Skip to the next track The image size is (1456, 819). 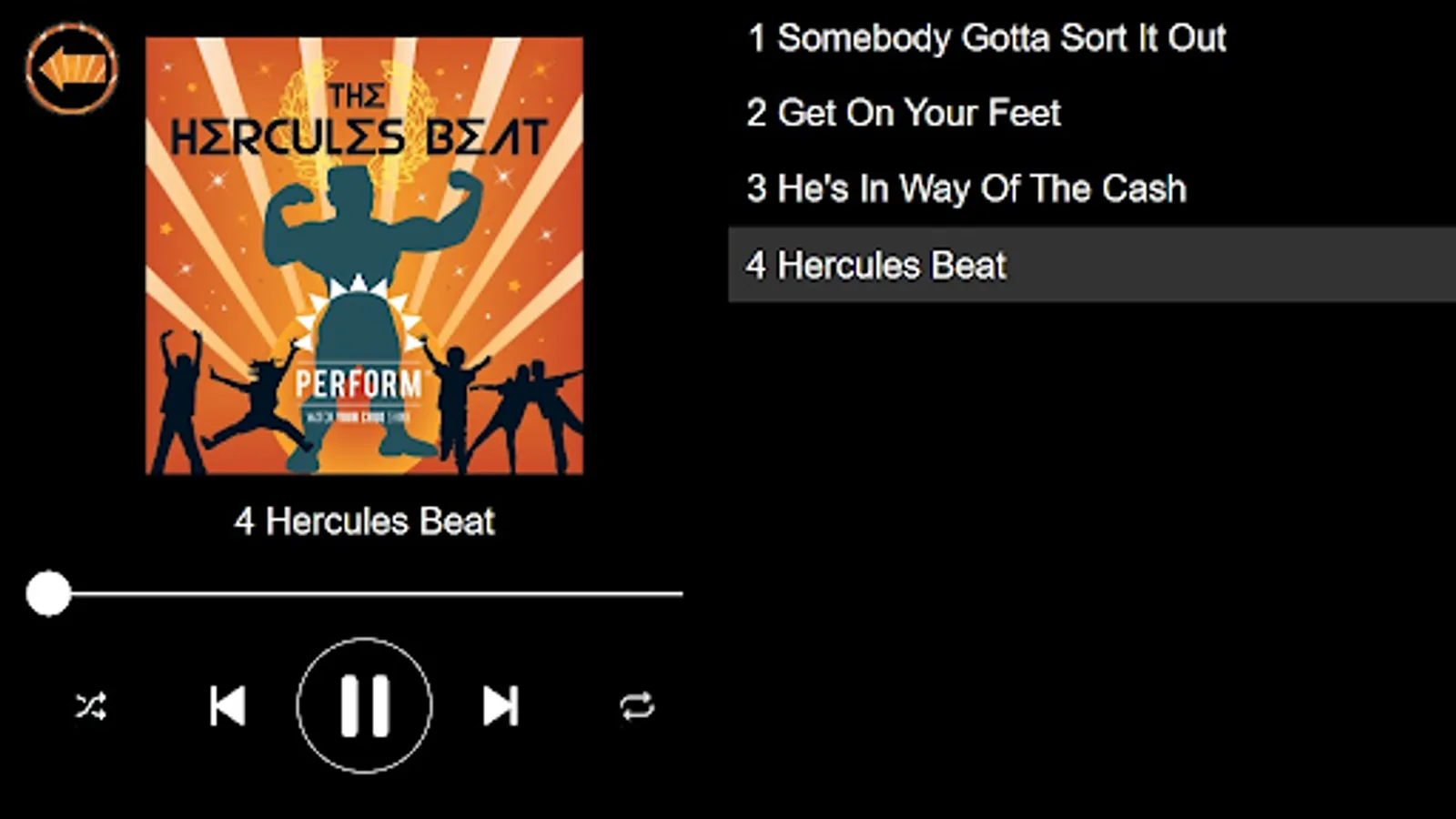click(x=500, y=706)
